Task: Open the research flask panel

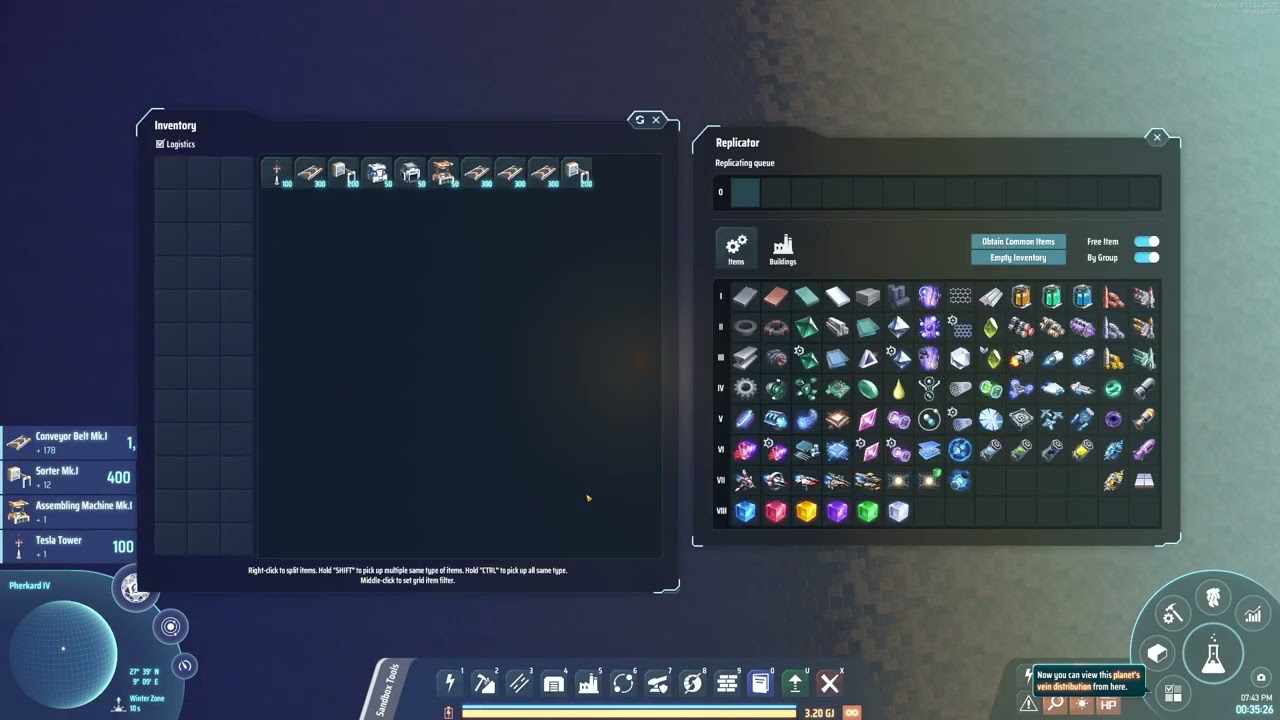Action: pos(1214,655)
